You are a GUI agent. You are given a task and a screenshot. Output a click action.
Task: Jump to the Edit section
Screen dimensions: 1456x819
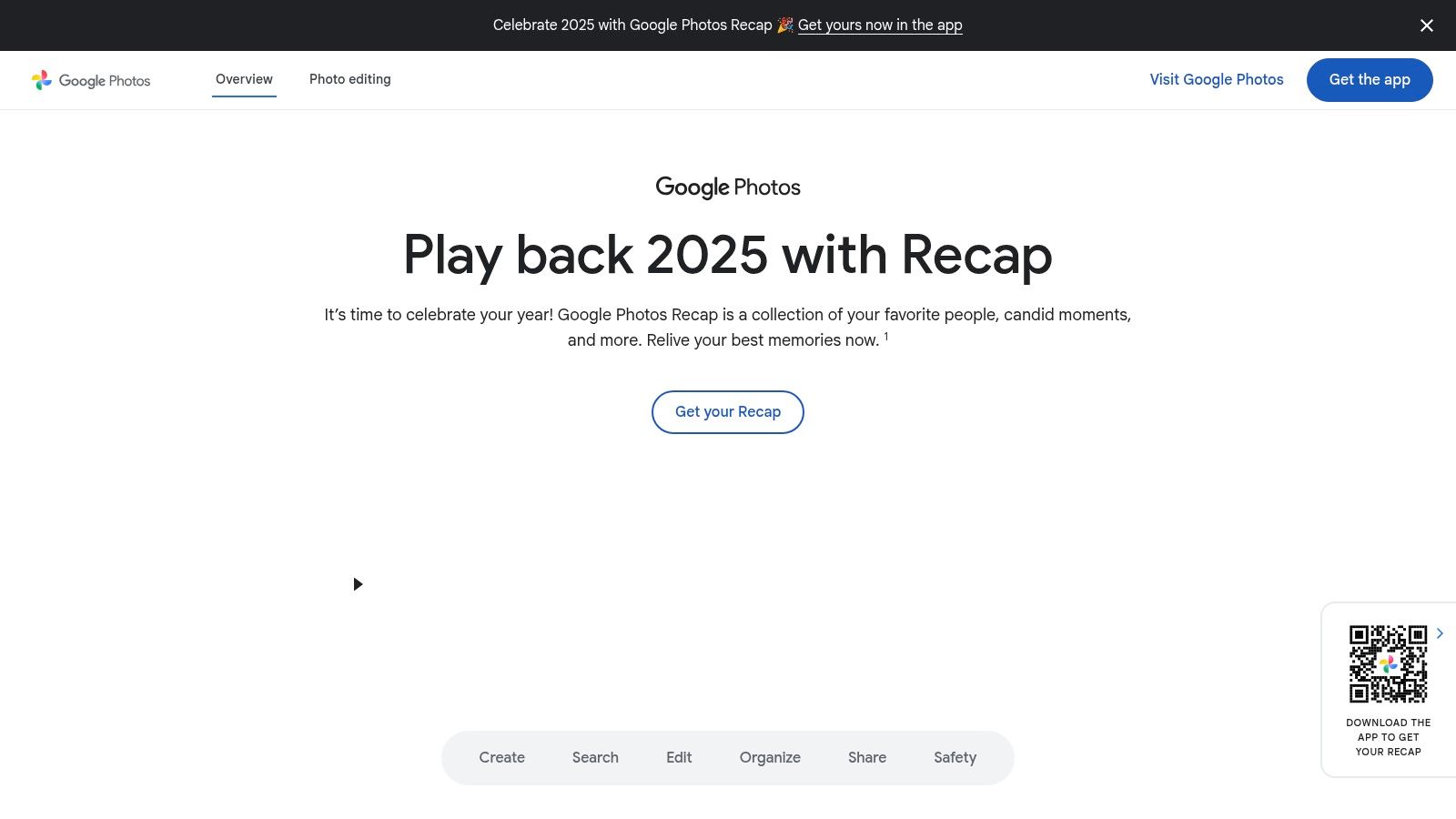679,757
